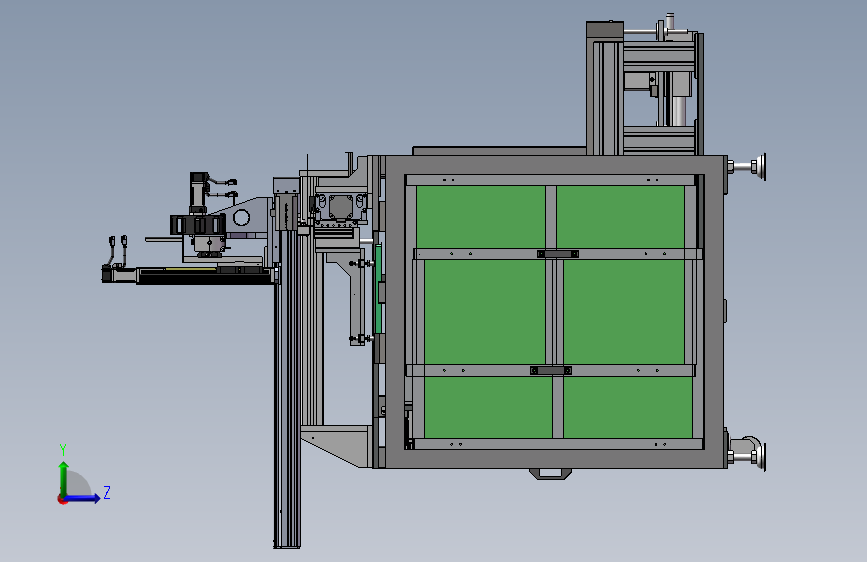
Task: Select the lower black latch on the cabinet's center bar
Action: [x=551, y=370]
